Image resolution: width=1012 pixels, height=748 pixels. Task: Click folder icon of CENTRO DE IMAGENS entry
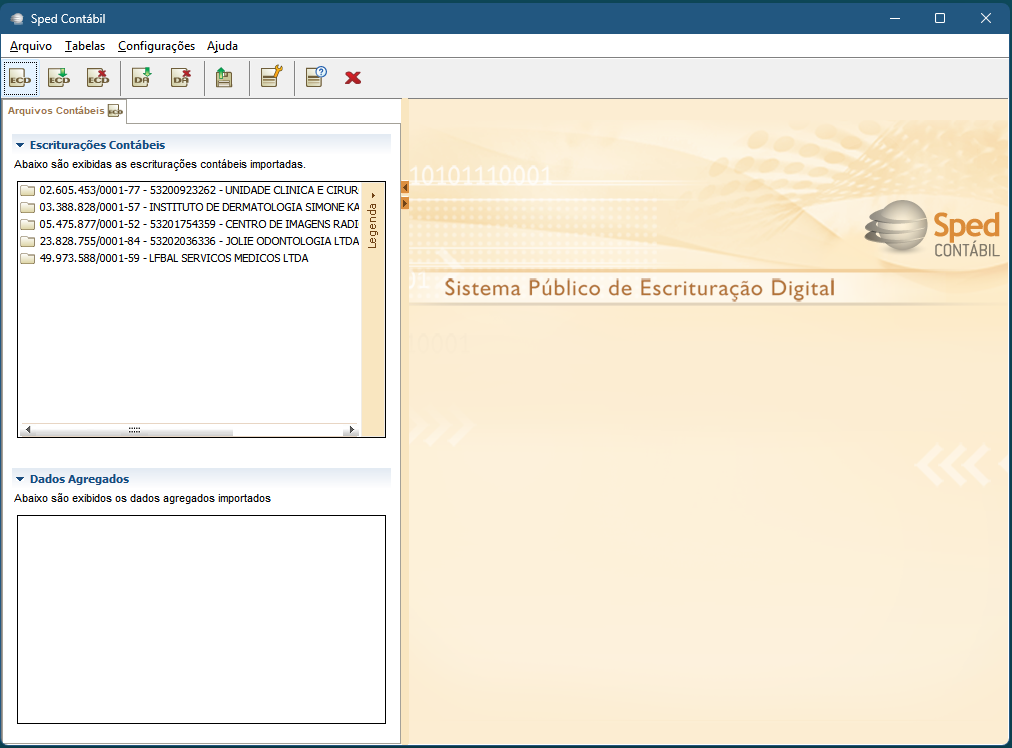(x=27, y=225)
